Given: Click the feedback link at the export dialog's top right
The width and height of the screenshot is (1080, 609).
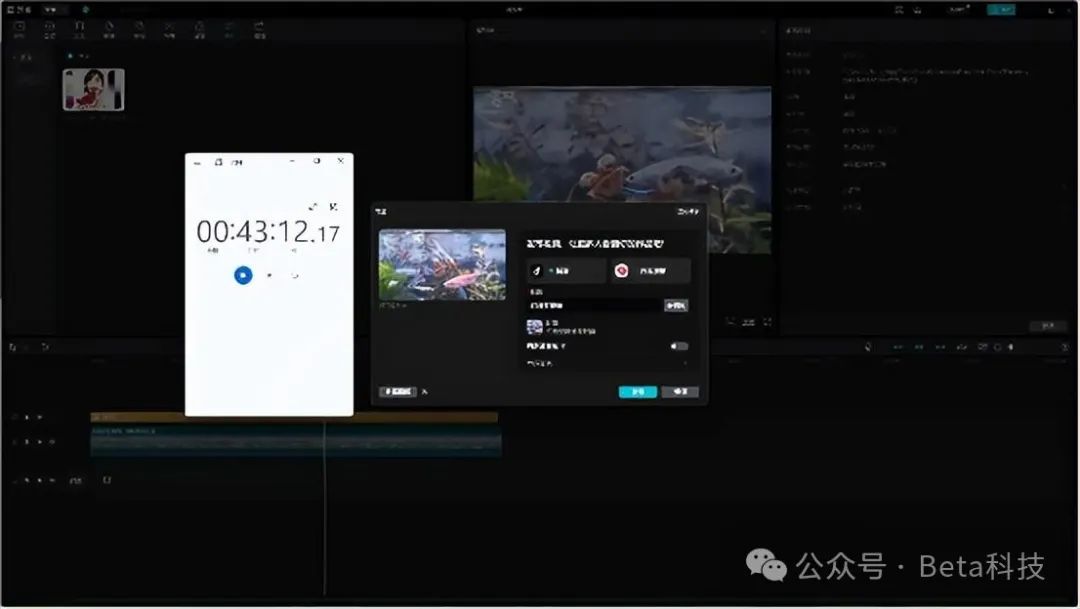Looking at the screenshot, I should coord(688,211).
